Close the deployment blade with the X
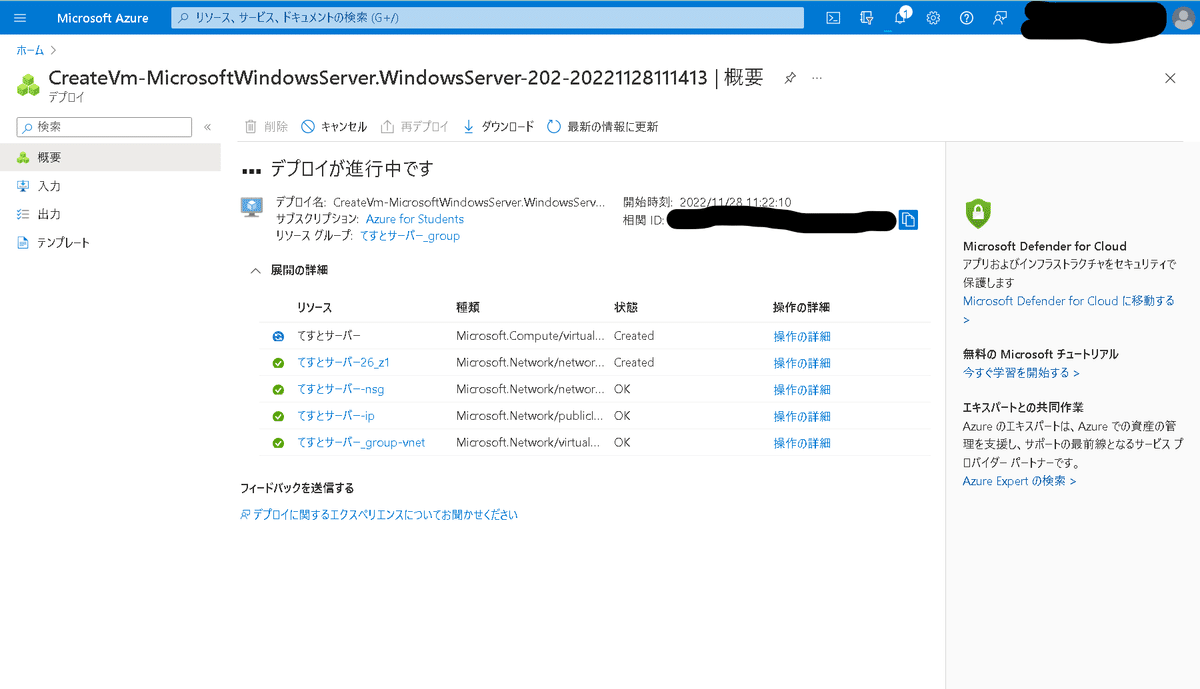1200x689 pixels. (x=1170, y=78)
